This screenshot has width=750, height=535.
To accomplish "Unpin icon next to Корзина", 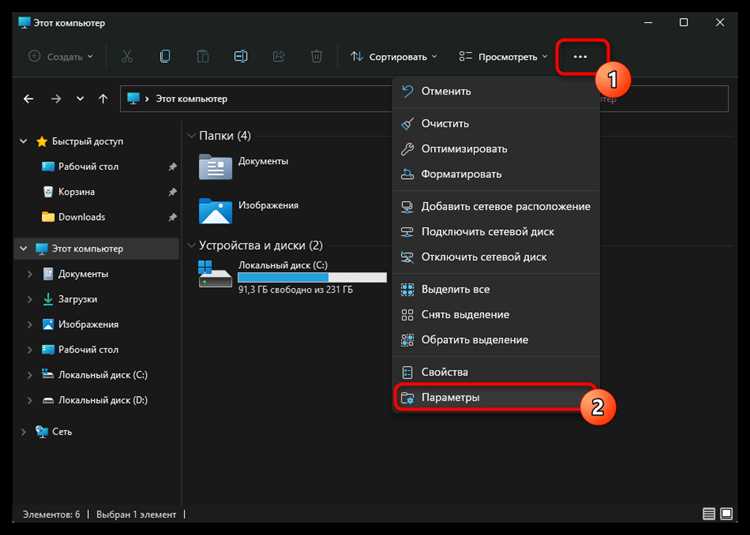I will pyautogui.click(x=173, y=192).
